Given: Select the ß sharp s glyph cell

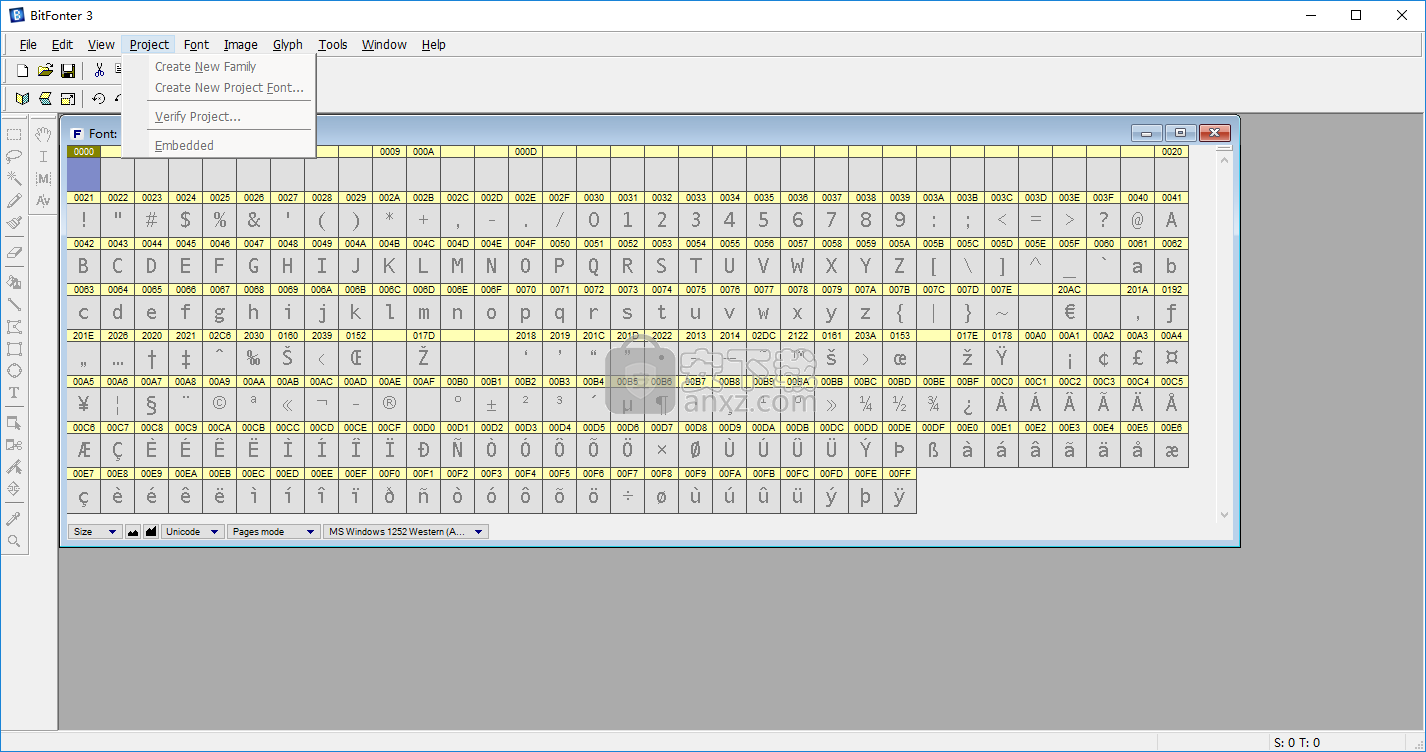Looking at the screenshot, I should [933, 450].
